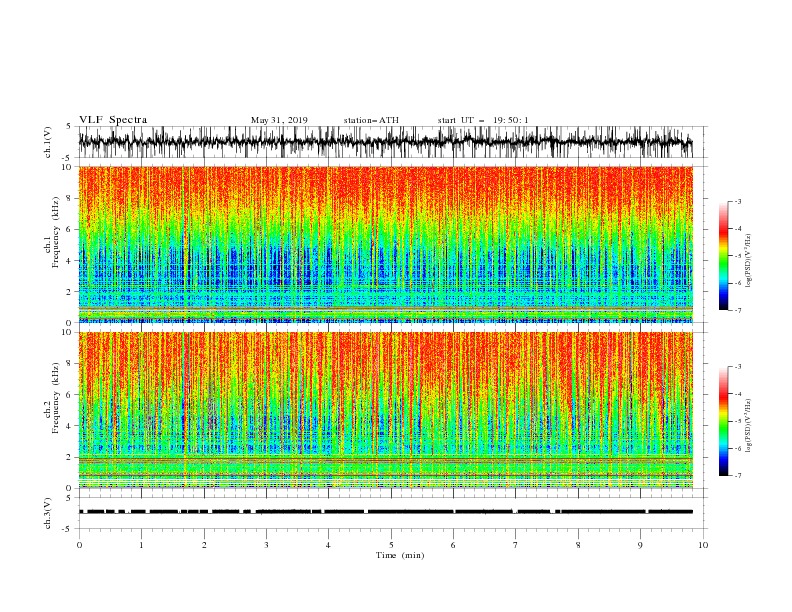Click inside the ch.2 spectrogram panel

click(385, 410)
